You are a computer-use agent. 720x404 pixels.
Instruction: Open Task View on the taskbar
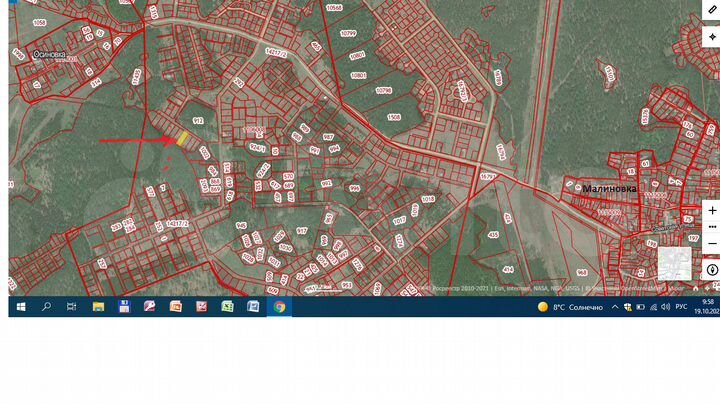coord(72,307)
